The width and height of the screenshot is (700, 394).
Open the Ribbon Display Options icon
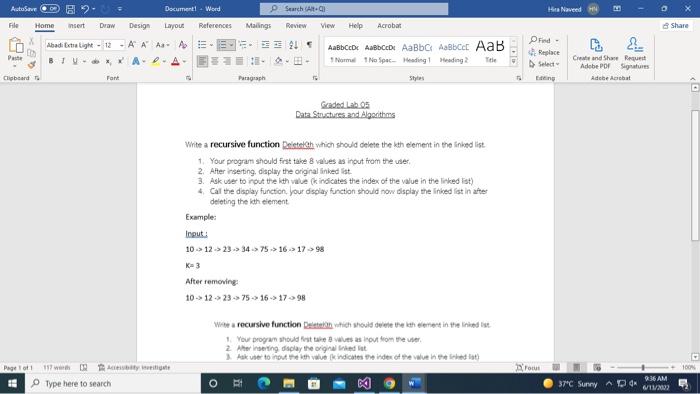point(617,8)
